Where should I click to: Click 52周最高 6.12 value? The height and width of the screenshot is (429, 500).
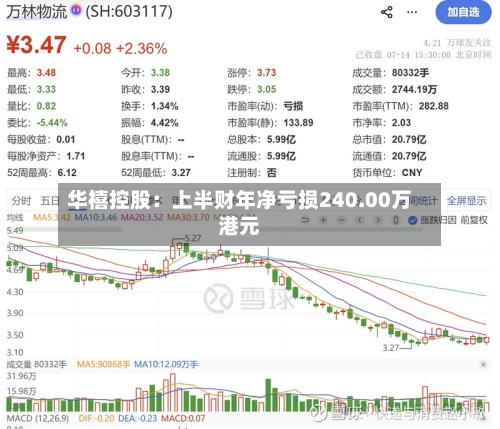[x=67, y=173]
